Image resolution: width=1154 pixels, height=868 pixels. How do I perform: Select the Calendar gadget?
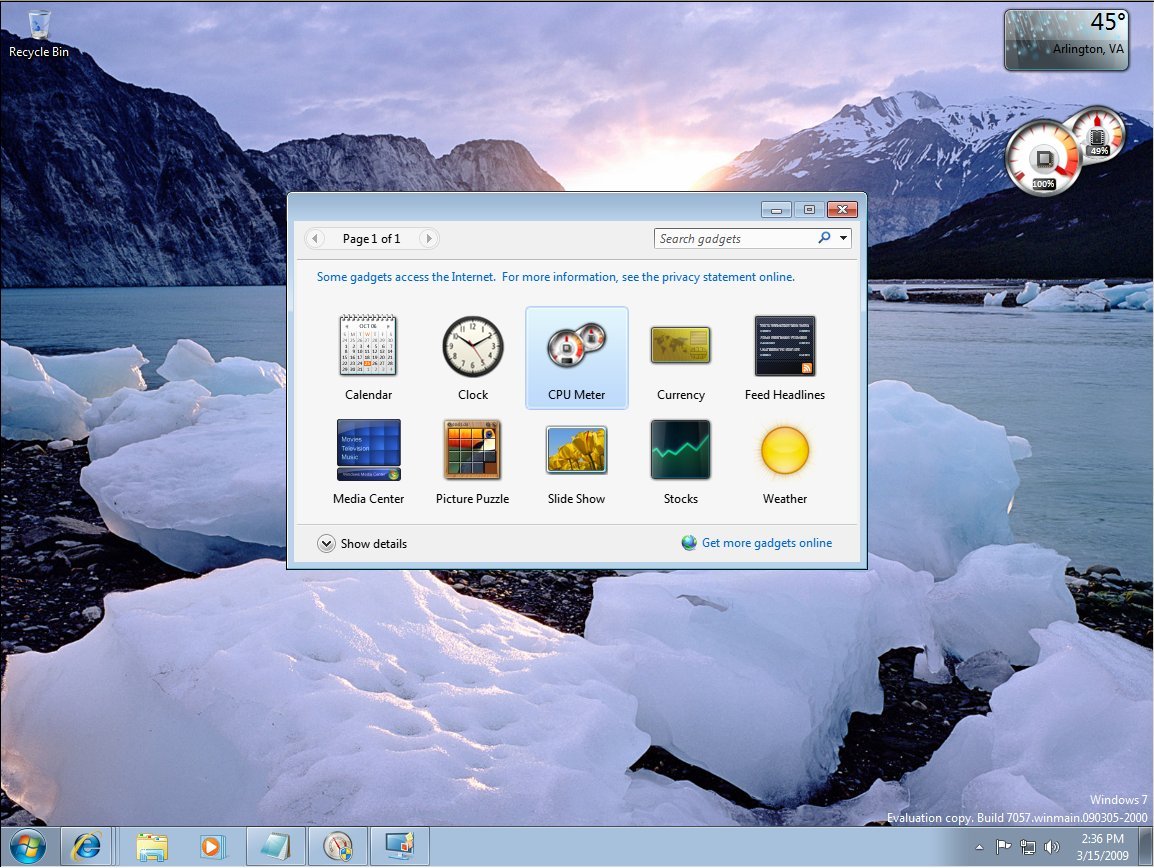[x=368, y=346]
